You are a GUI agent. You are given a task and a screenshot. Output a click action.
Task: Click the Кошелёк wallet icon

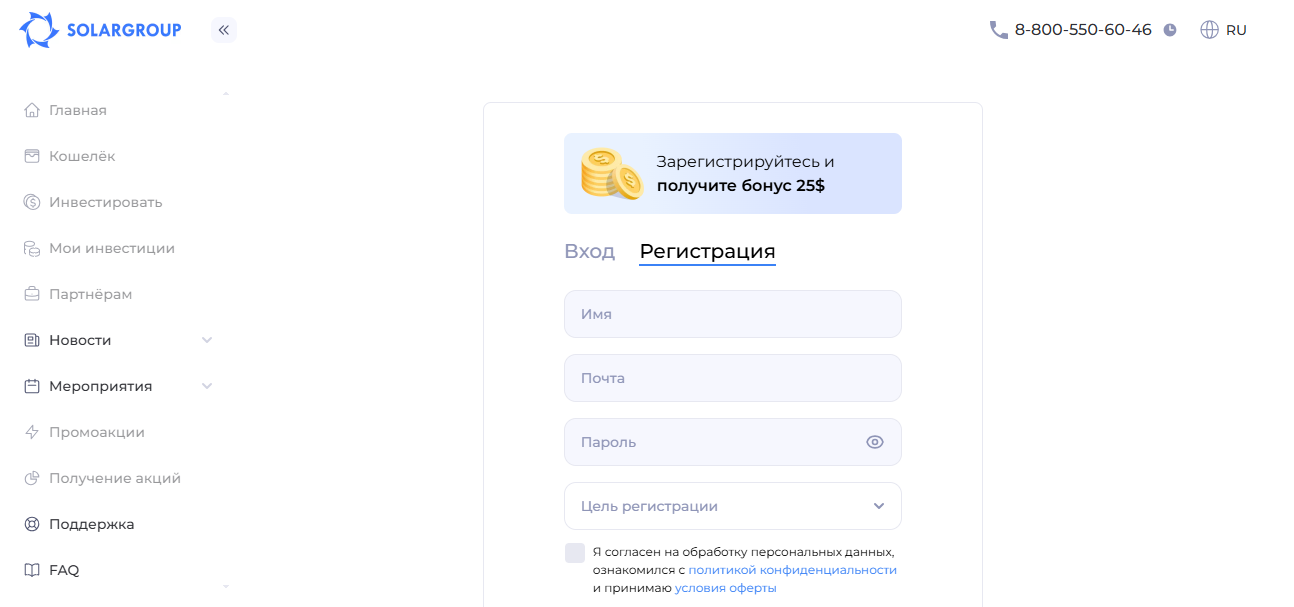click(x=32, y=156)
